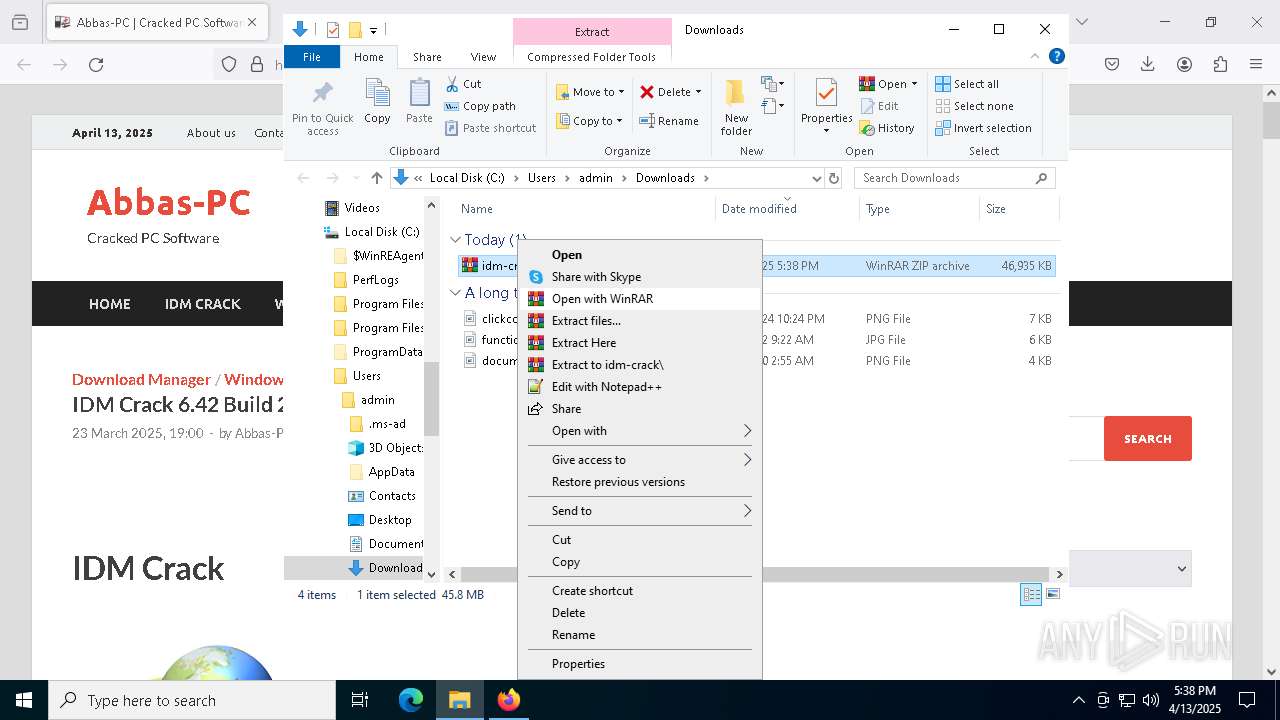Open Task View from the taskbar
Viewport: 1280px width, 720px height.
(360, 700)
